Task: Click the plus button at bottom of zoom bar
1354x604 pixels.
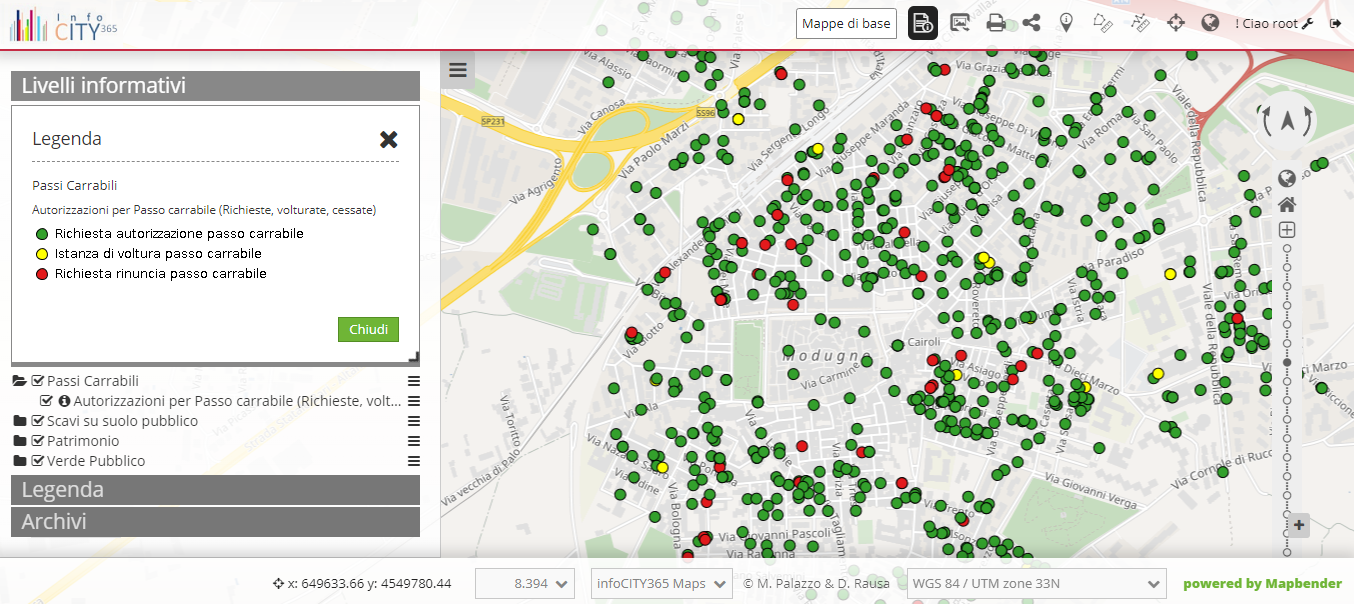Action: (1298, 524)
